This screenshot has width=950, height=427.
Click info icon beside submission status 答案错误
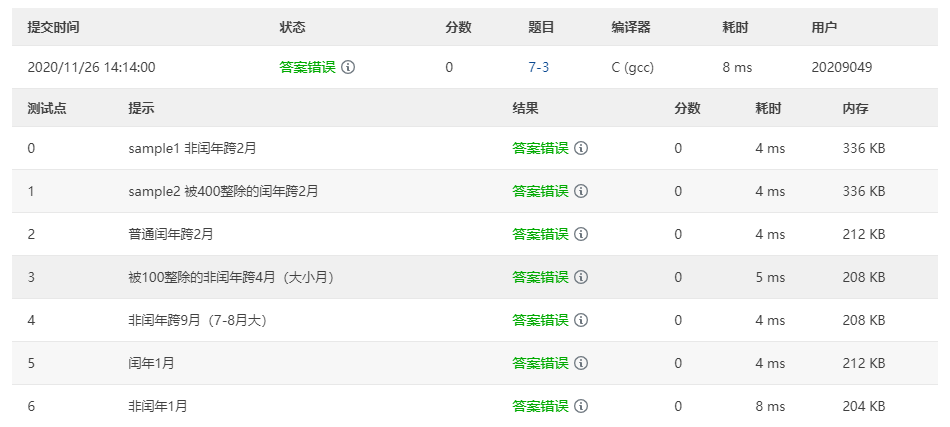pos(348,68)
